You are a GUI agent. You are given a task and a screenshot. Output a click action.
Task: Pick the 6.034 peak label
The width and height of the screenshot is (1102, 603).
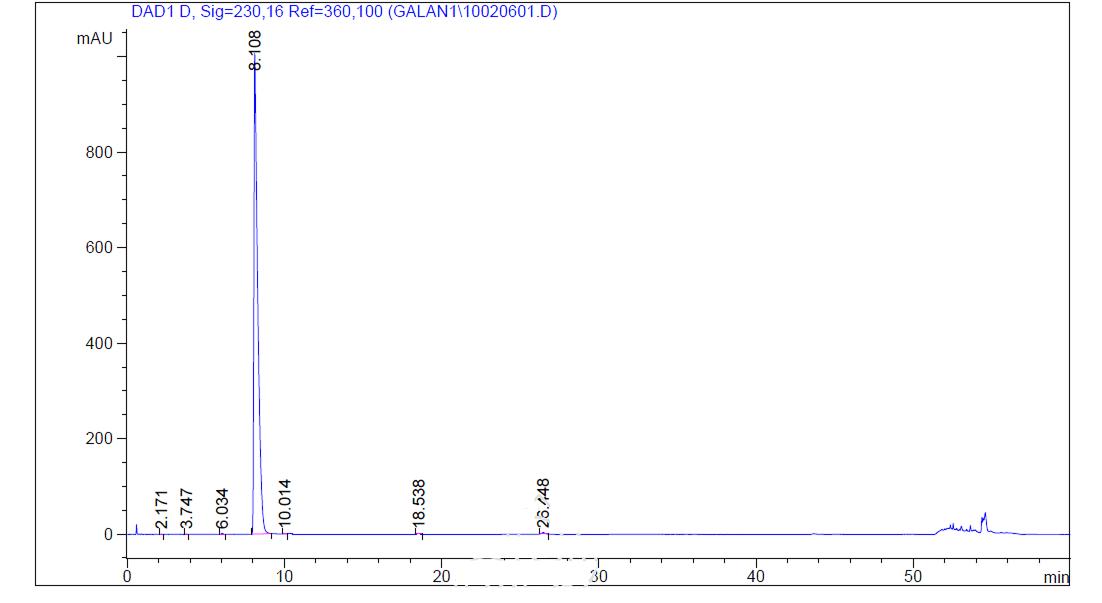[223, 508]
